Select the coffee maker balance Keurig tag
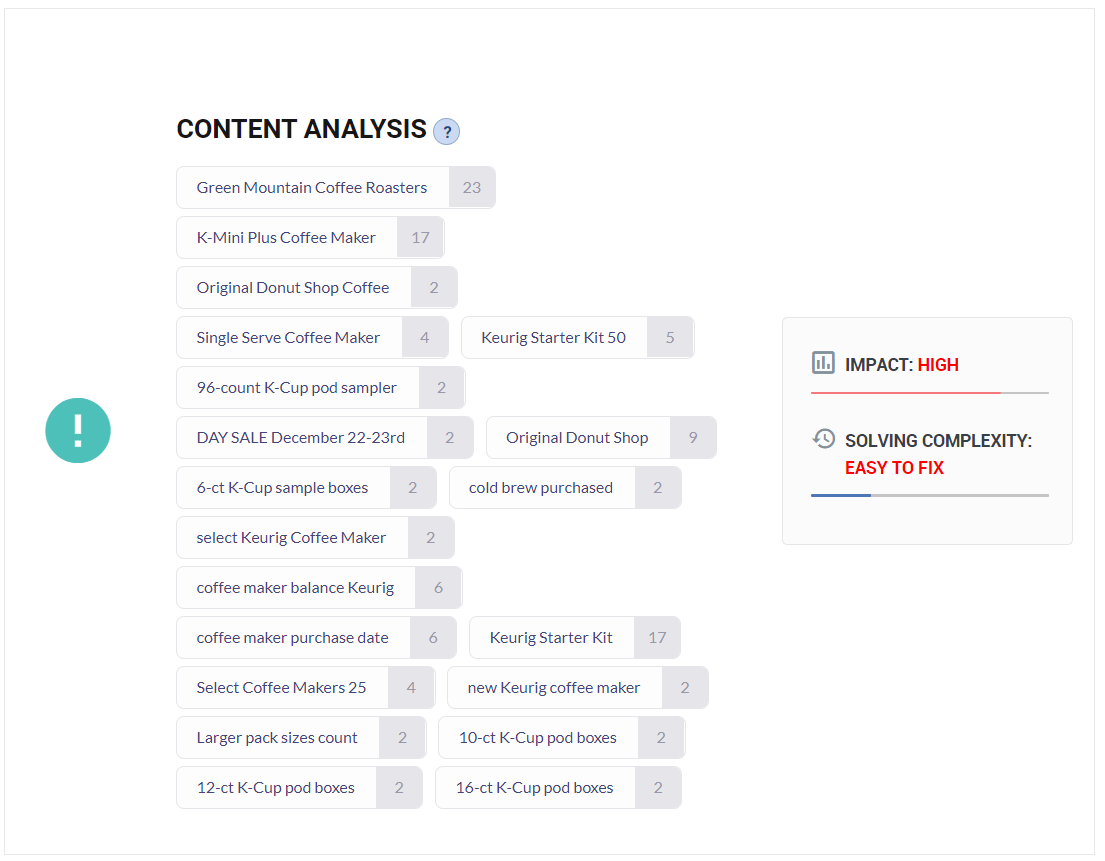Screen dimensions: 1105x861 pyautogui.click(x=319, y=588)
